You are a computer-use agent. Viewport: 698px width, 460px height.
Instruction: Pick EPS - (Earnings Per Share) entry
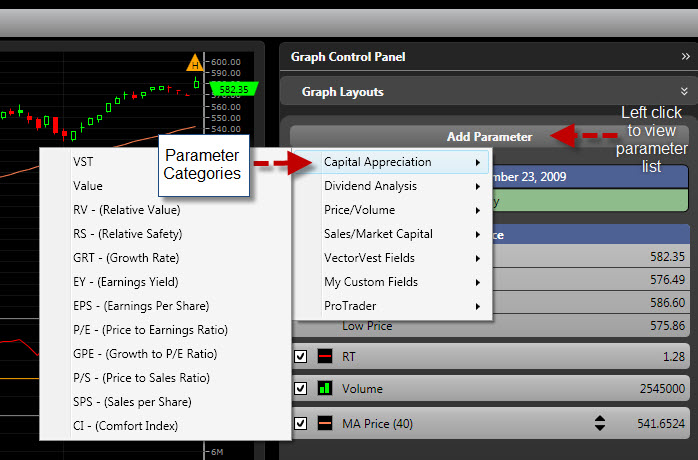point(141,306)
